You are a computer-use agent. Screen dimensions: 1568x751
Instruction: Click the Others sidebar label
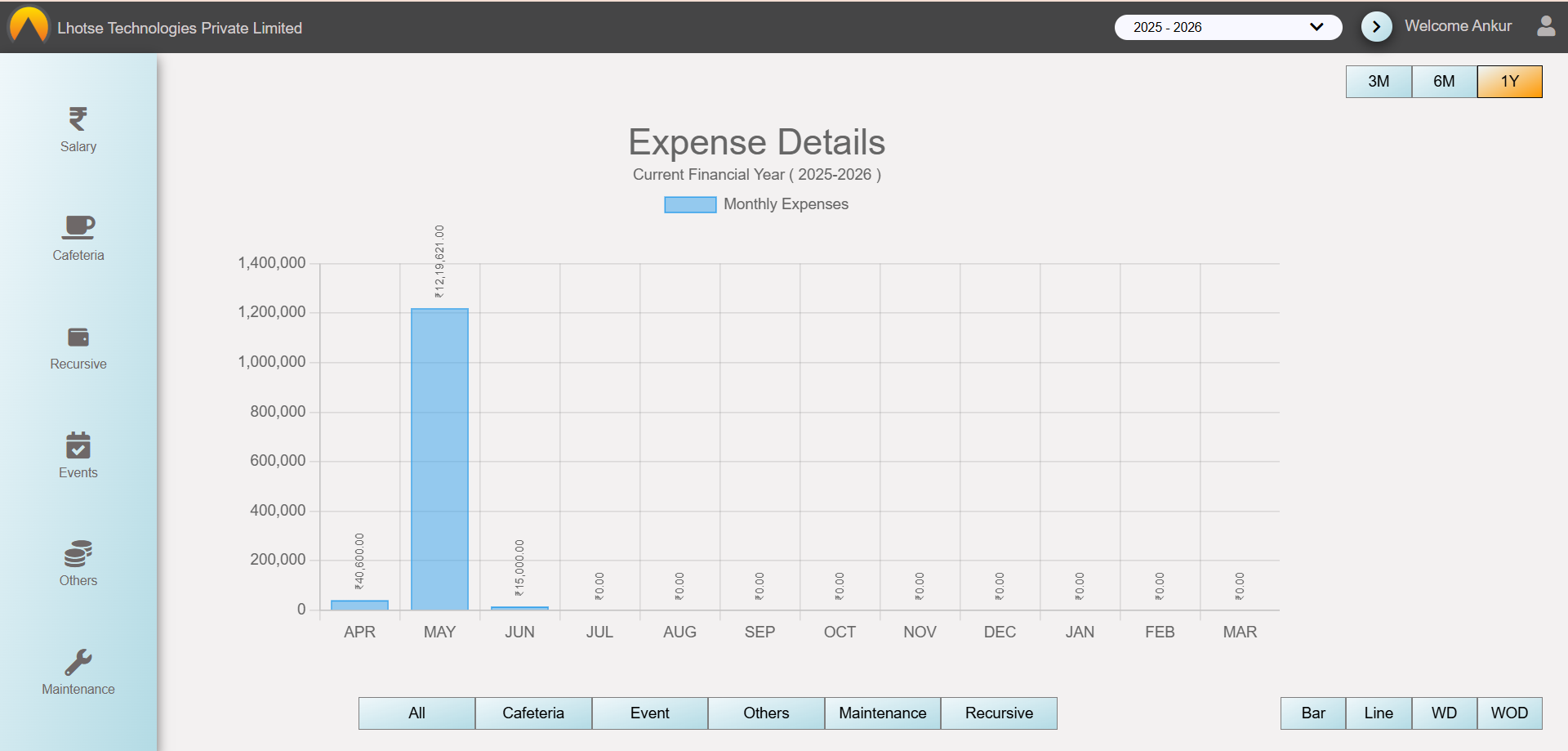pos(78,580)
